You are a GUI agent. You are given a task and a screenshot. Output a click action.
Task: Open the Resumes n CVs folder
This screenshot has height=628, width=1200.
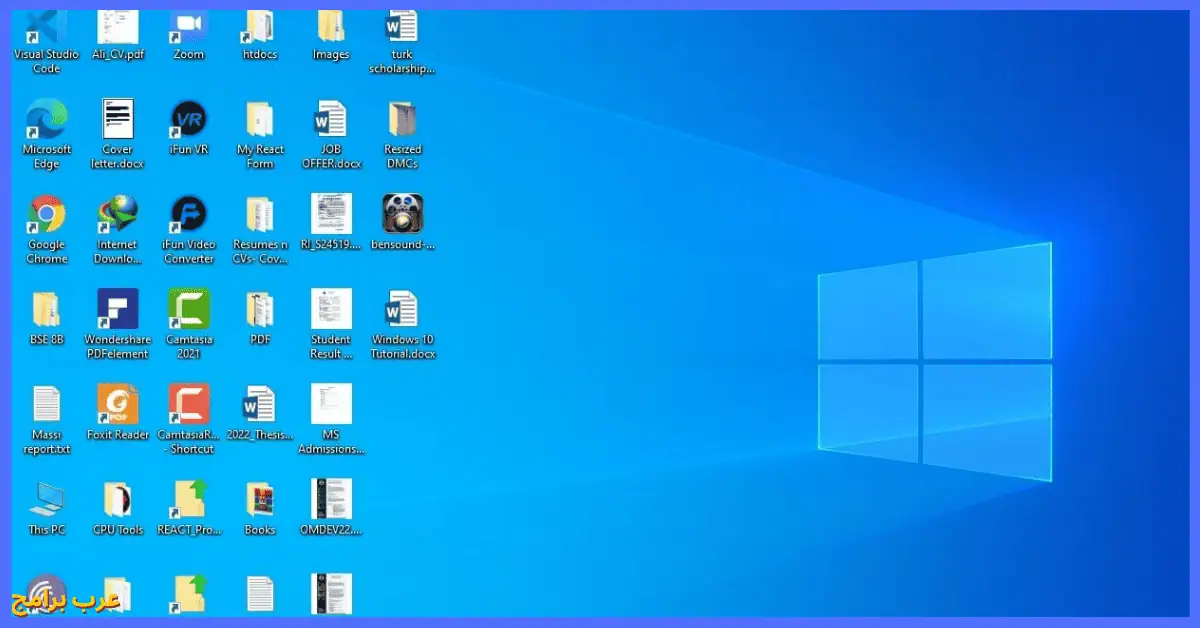pos(260,229)
